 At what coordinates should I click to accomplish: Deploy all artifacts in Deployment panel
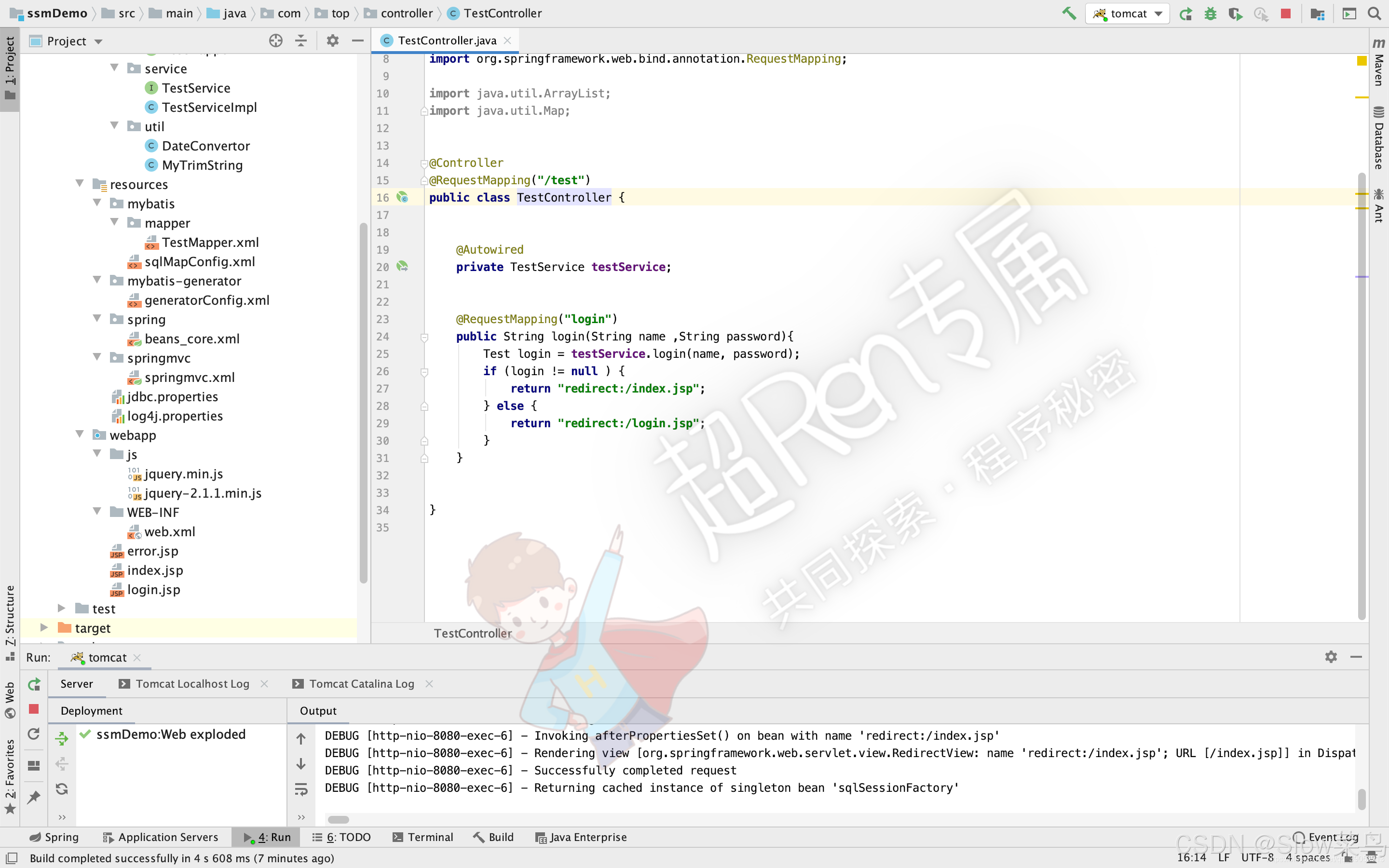[61, 738]
